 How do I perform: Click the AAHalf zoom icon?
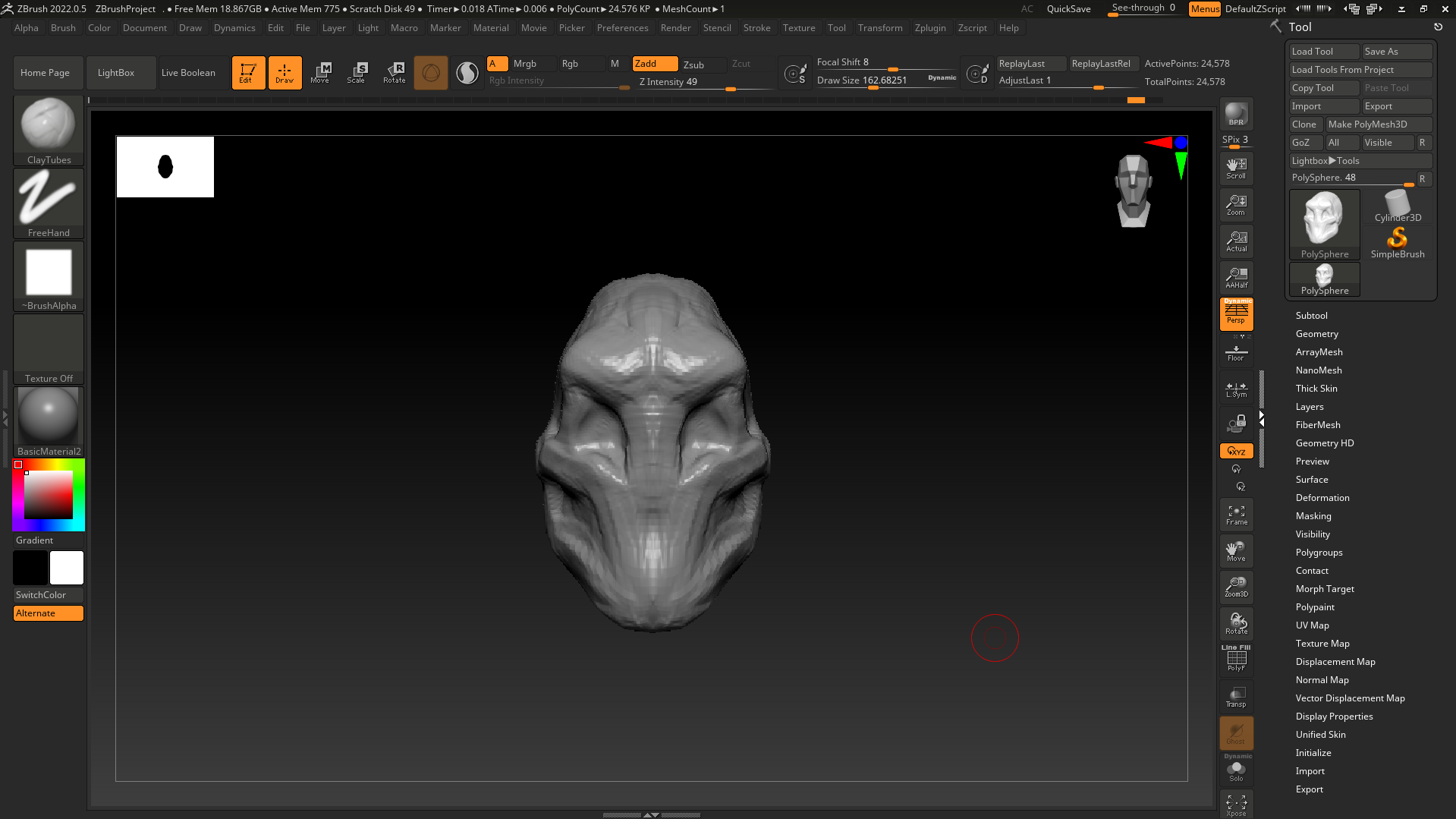point(1236,278)
